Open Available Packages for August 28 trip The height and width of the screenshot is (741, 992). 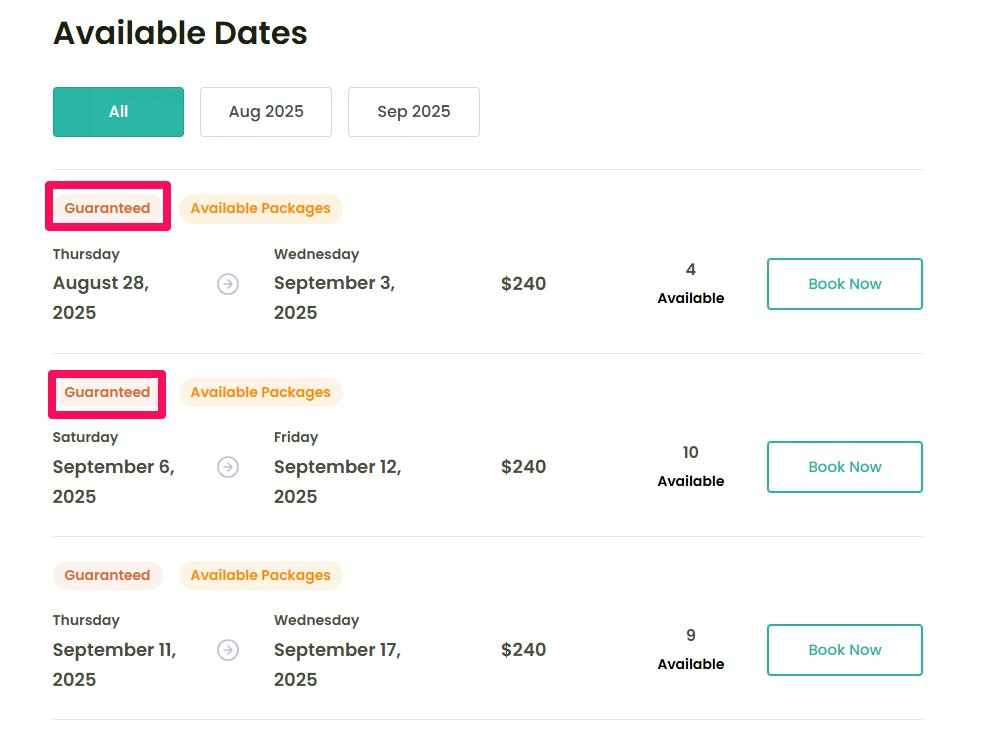[x=260, y=208]
